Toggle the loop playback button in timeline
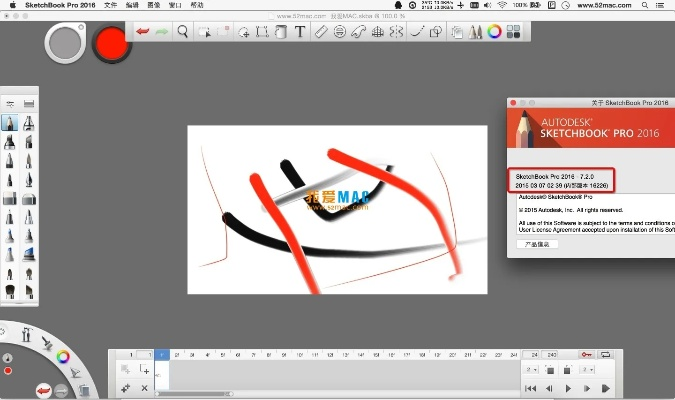675x400 pixels. point(604,354)
